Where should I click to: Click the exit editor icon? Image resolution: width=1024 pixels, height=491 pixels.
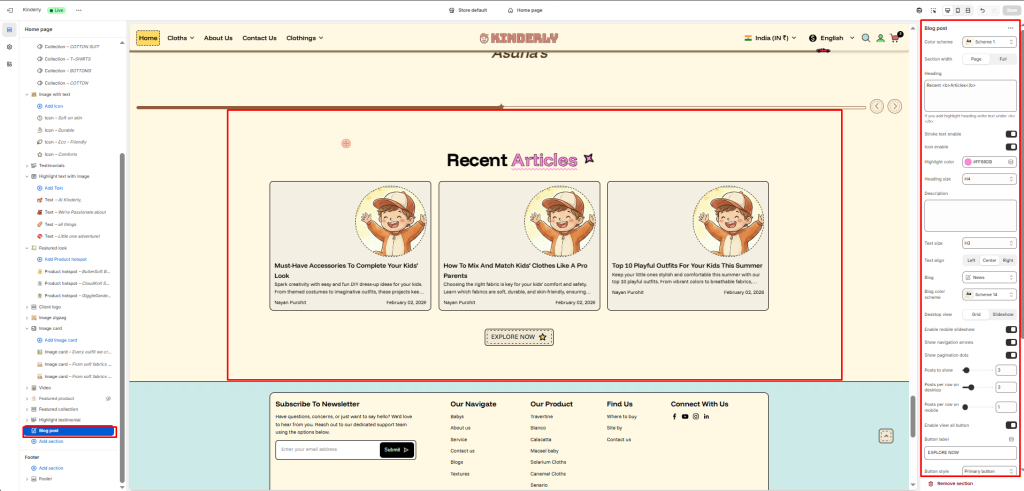(9, 9)
